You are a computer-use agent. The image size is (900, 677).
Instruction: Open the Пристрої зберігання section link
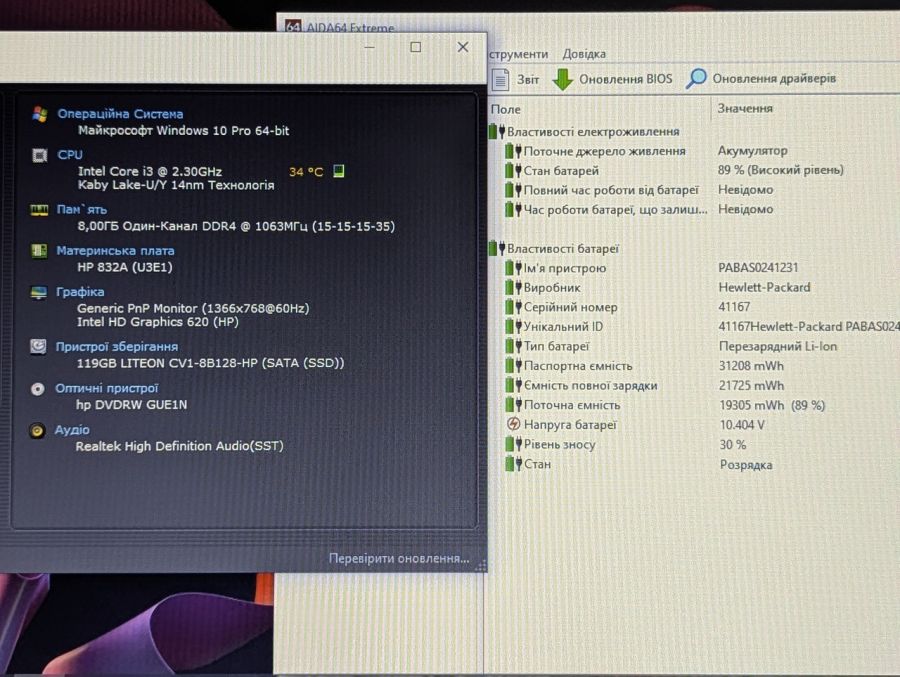click(x=117, y=346)
